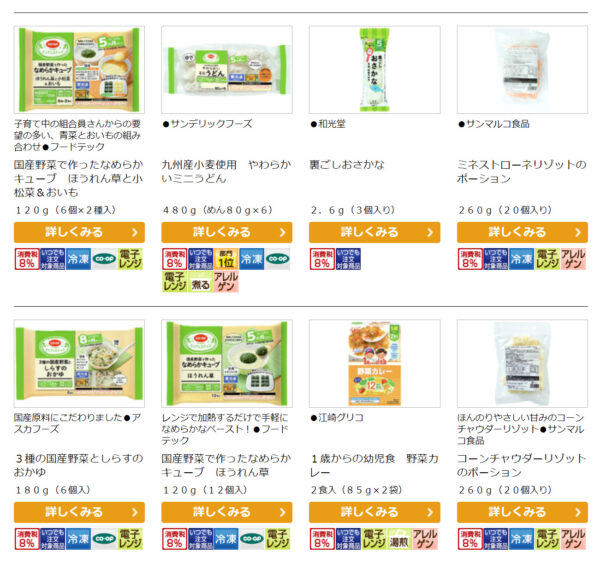The image size is (600, 564).
Task: Click the コーンチャウダーリゾットのポーション title link
Action: coord(521,465)
